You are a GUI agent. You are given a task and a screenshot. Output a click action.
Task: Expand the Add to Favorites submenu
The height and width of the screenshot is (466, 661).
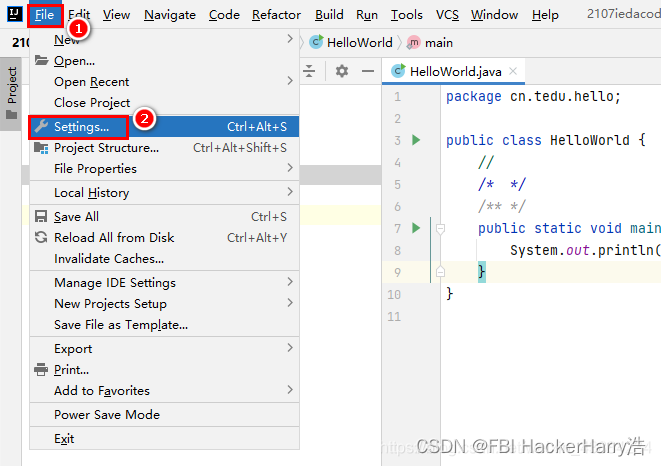point(290,389)
